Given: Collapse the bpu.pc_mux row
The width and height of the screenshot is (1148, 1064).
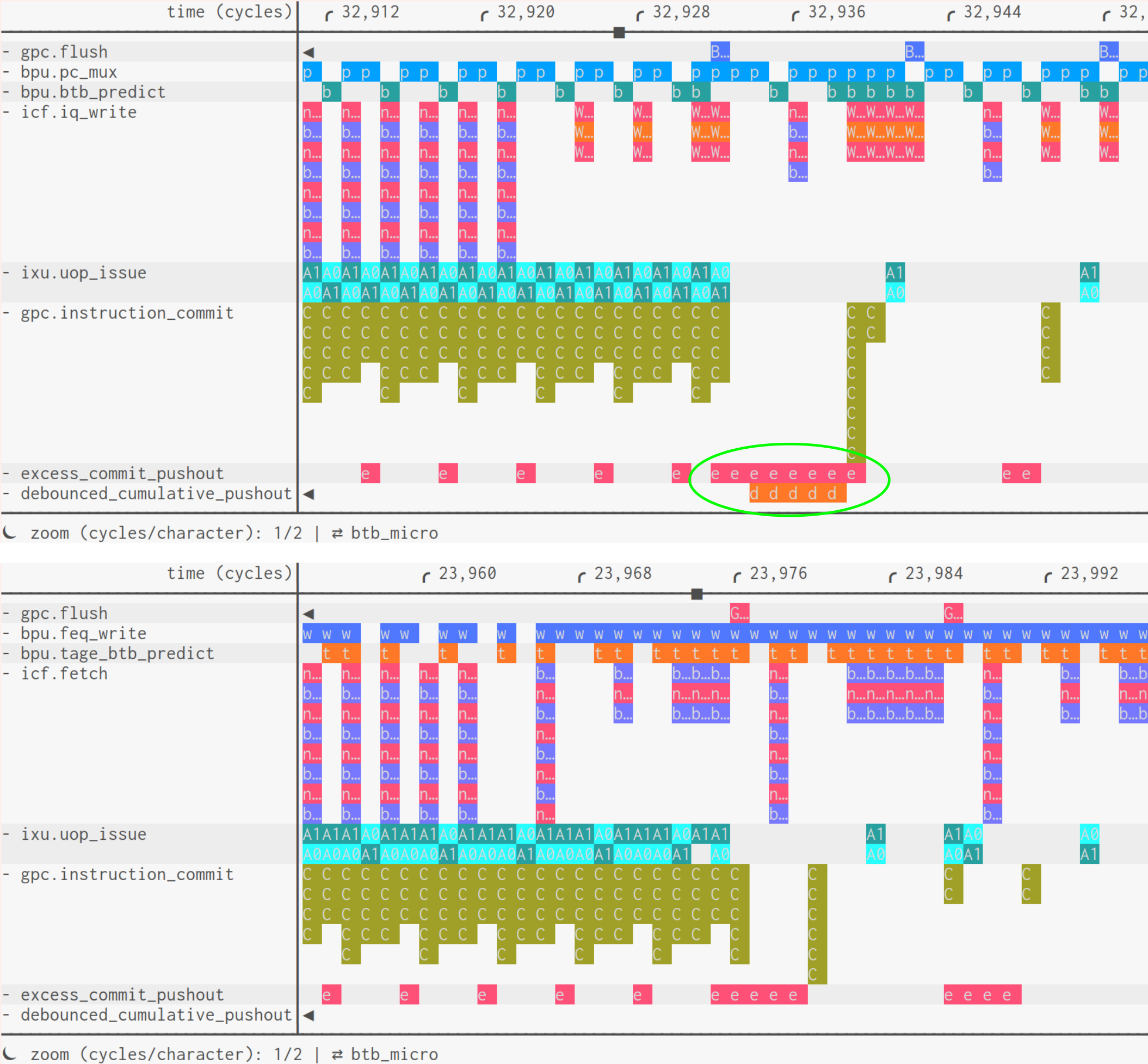Looking at the screenshot, I should point(6,72).
